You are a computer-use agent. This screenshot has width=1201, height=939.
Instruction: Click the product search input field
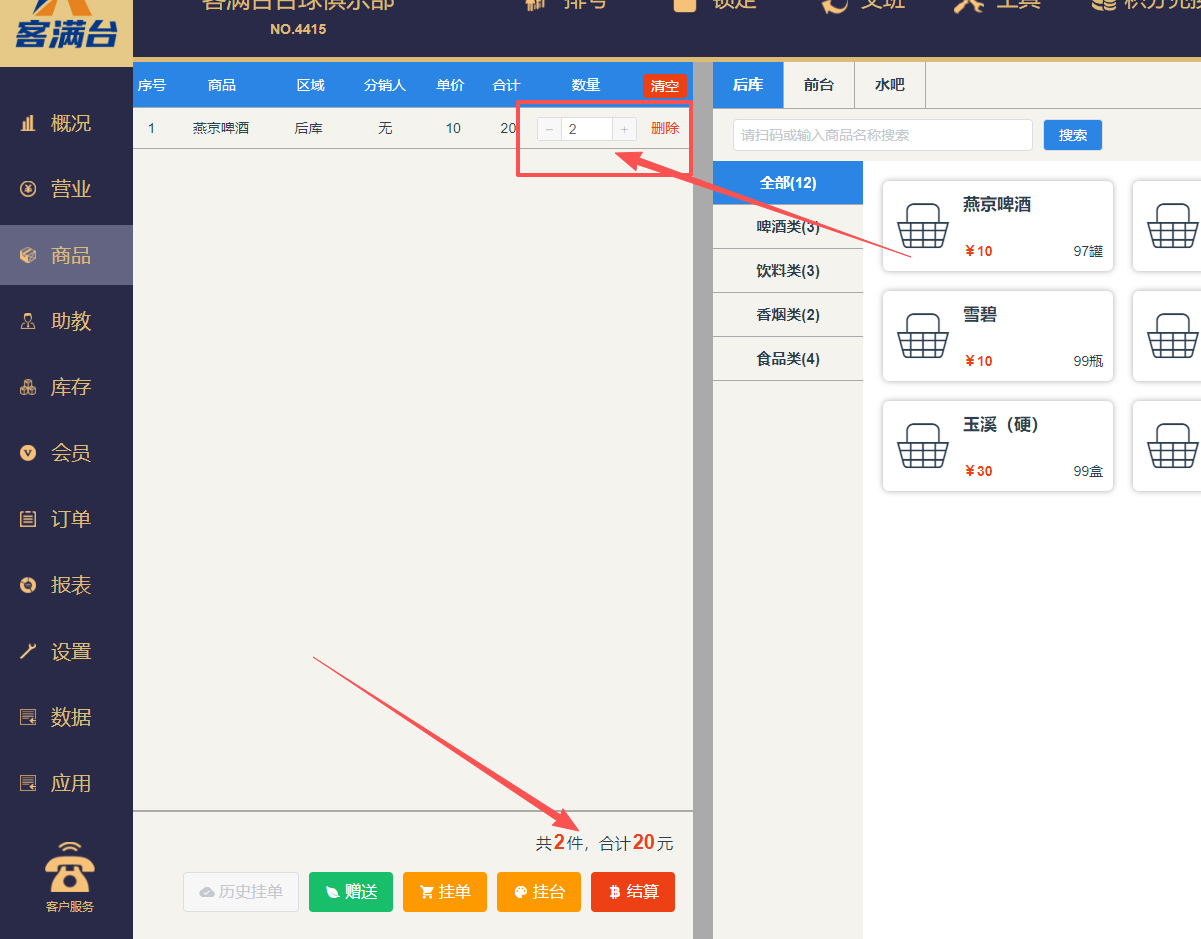coord(882,135)
